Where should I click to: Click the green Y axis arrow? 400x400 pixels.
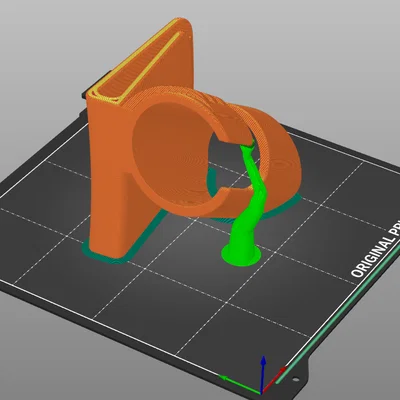pos(239,384)
